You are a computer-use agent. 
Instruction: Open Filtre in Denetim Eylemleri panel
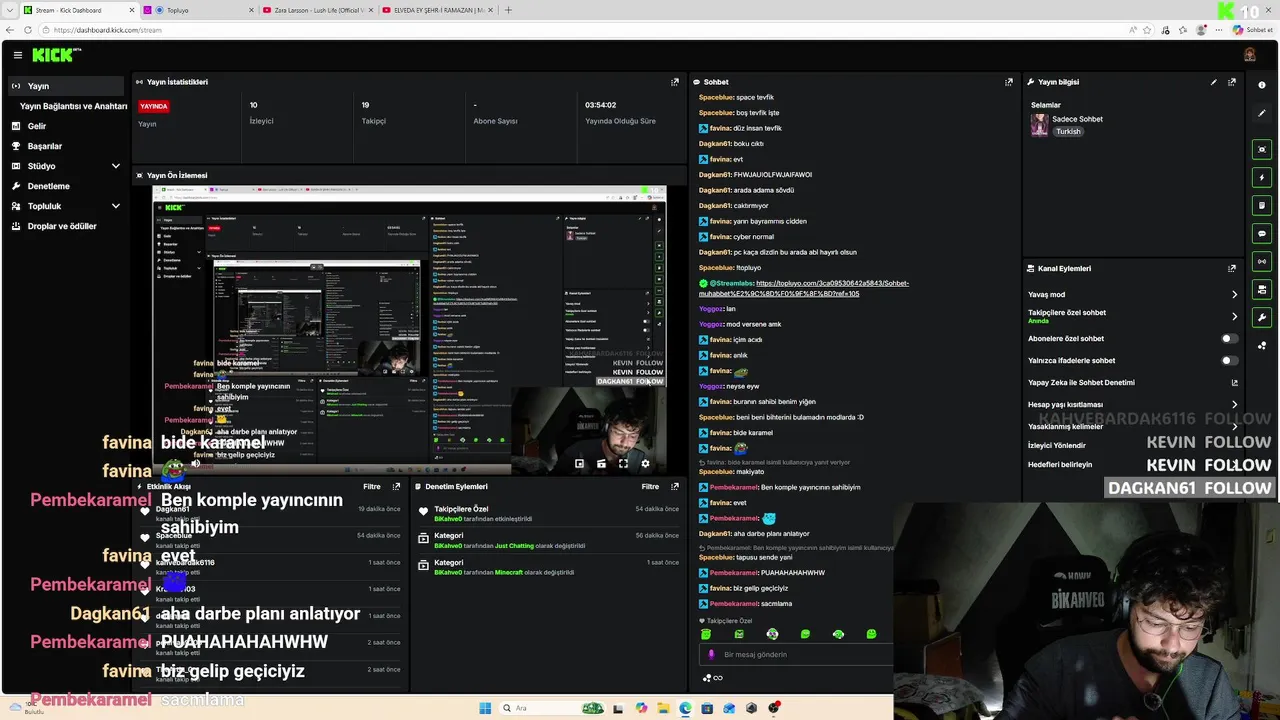[x=650, y=487]
